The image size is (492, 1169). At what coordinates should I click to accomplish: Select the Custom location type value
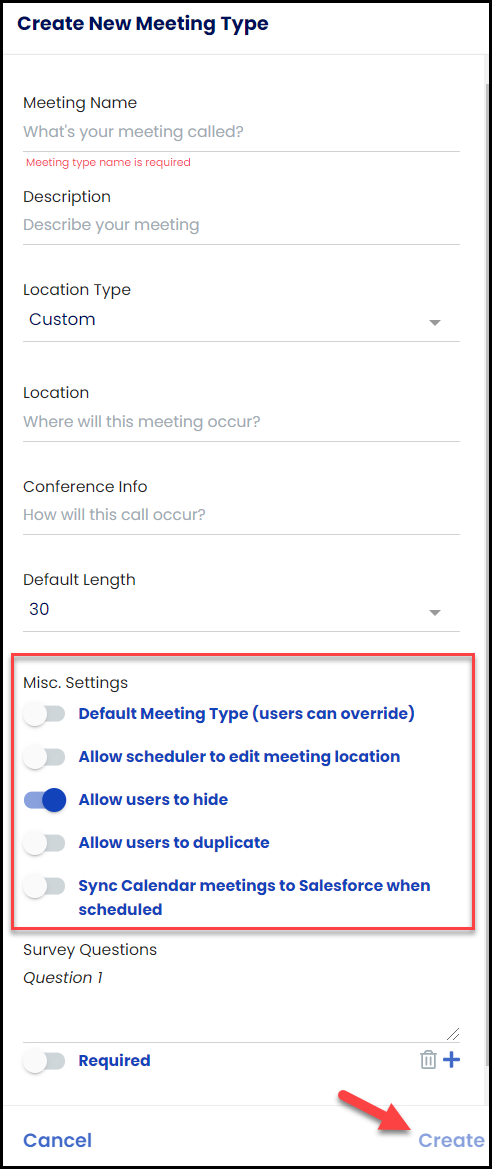tap(63, 319)
